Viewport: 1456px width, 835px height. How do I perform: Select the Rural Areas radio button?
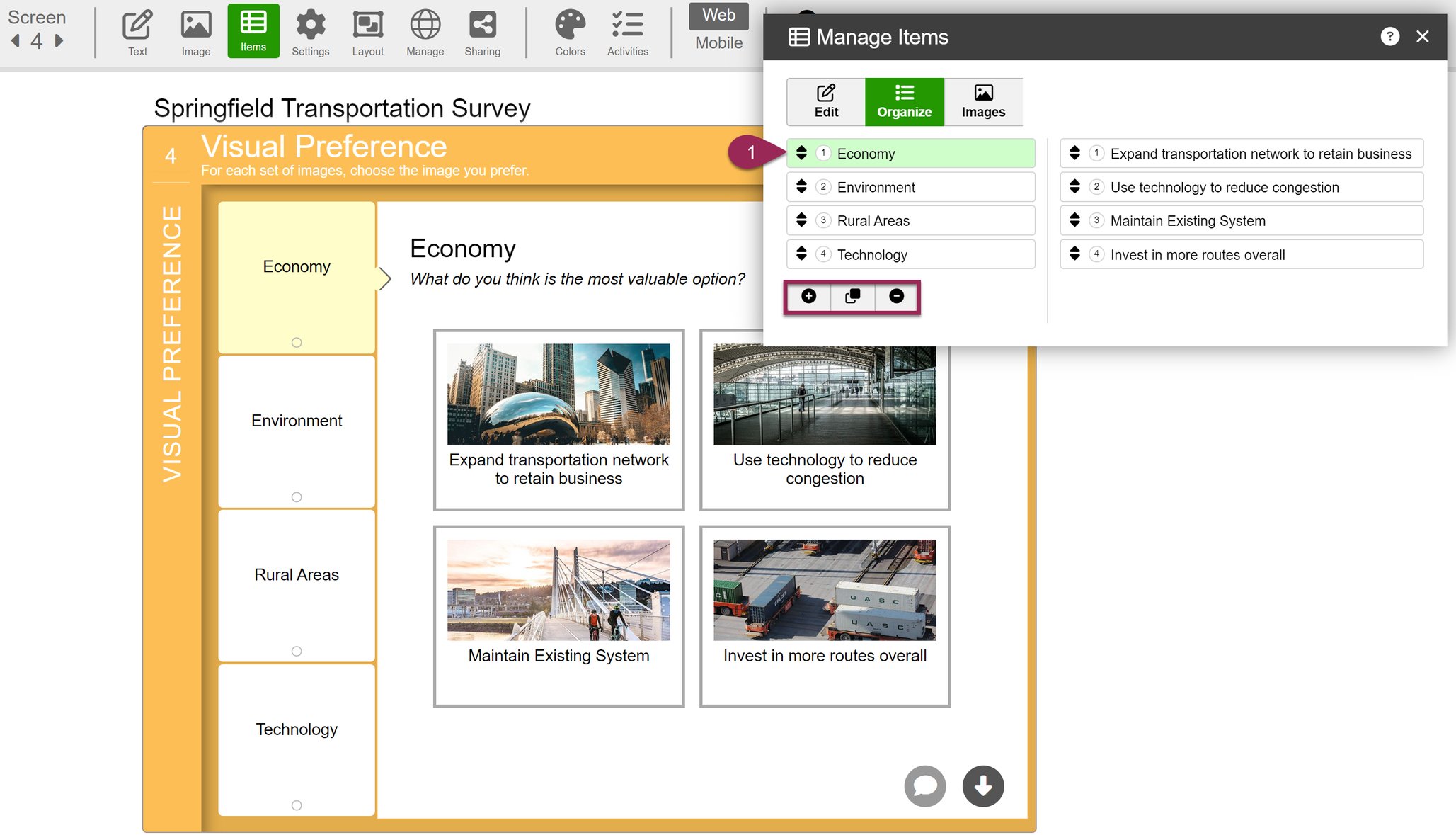point(297,652)
